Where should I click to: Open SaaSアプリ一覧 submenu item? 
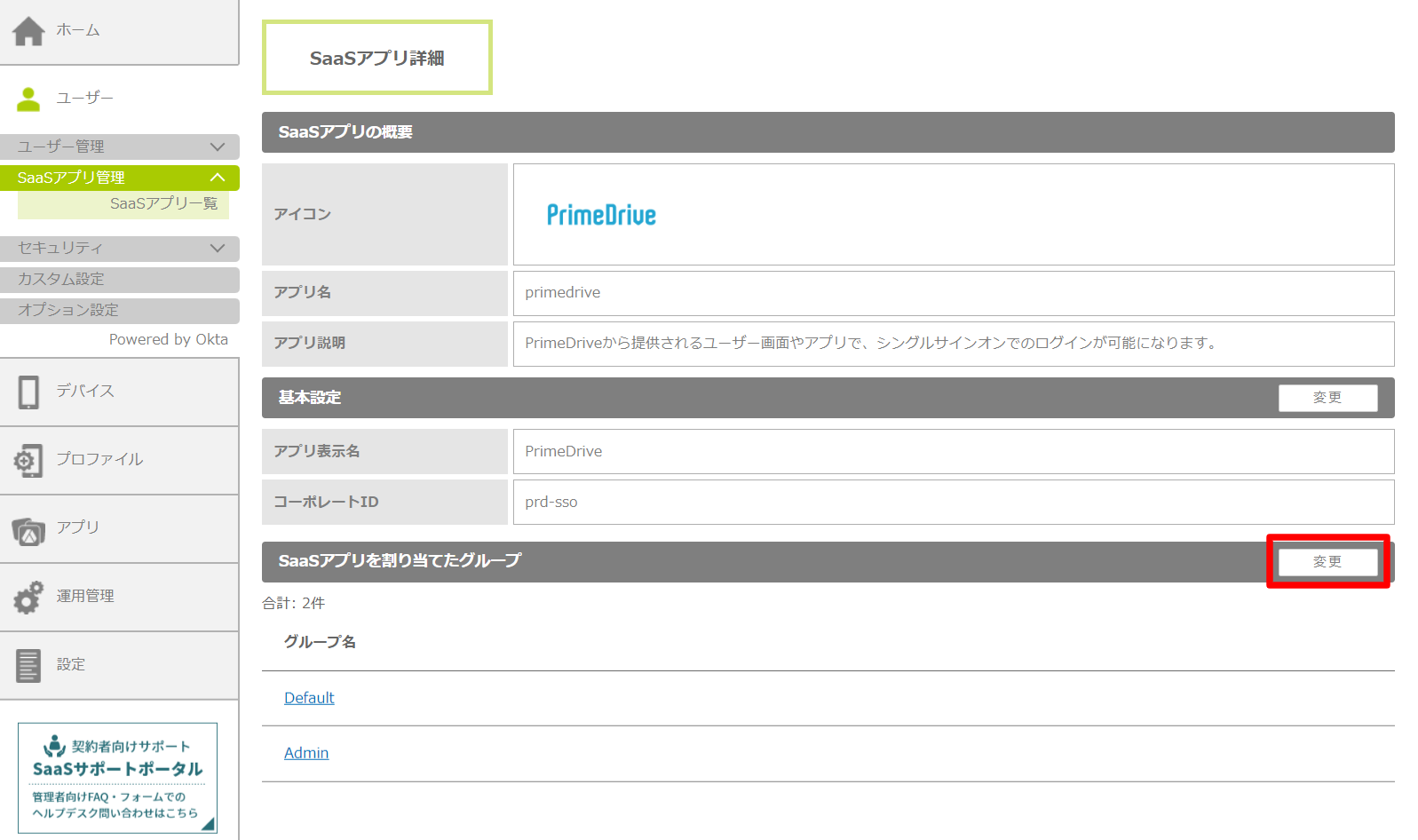coord(163,204)
